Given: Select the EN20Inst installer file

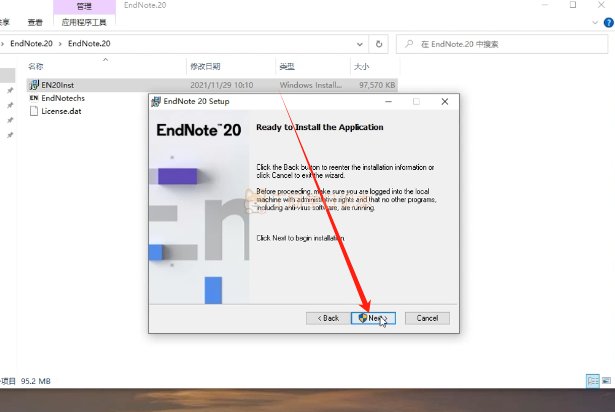Looking at the screenshot, I should coord(212,85).
